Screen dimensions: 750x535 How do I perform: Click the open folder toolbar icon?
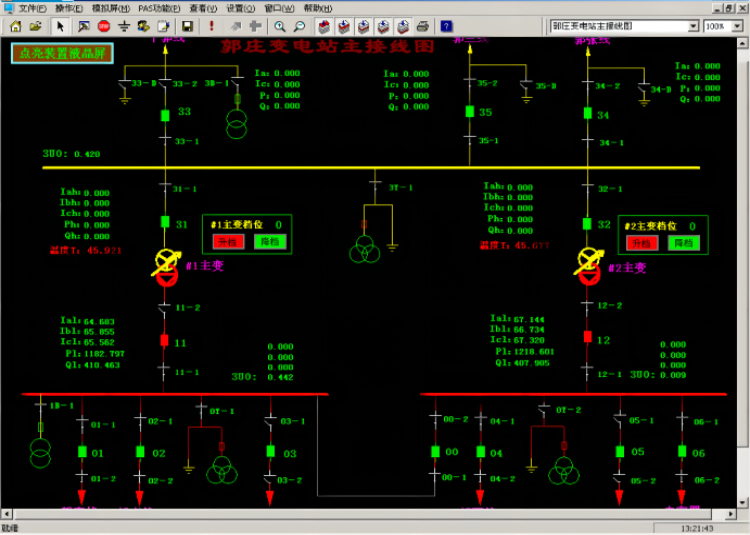pyautogui.click(x=36, y=25)
